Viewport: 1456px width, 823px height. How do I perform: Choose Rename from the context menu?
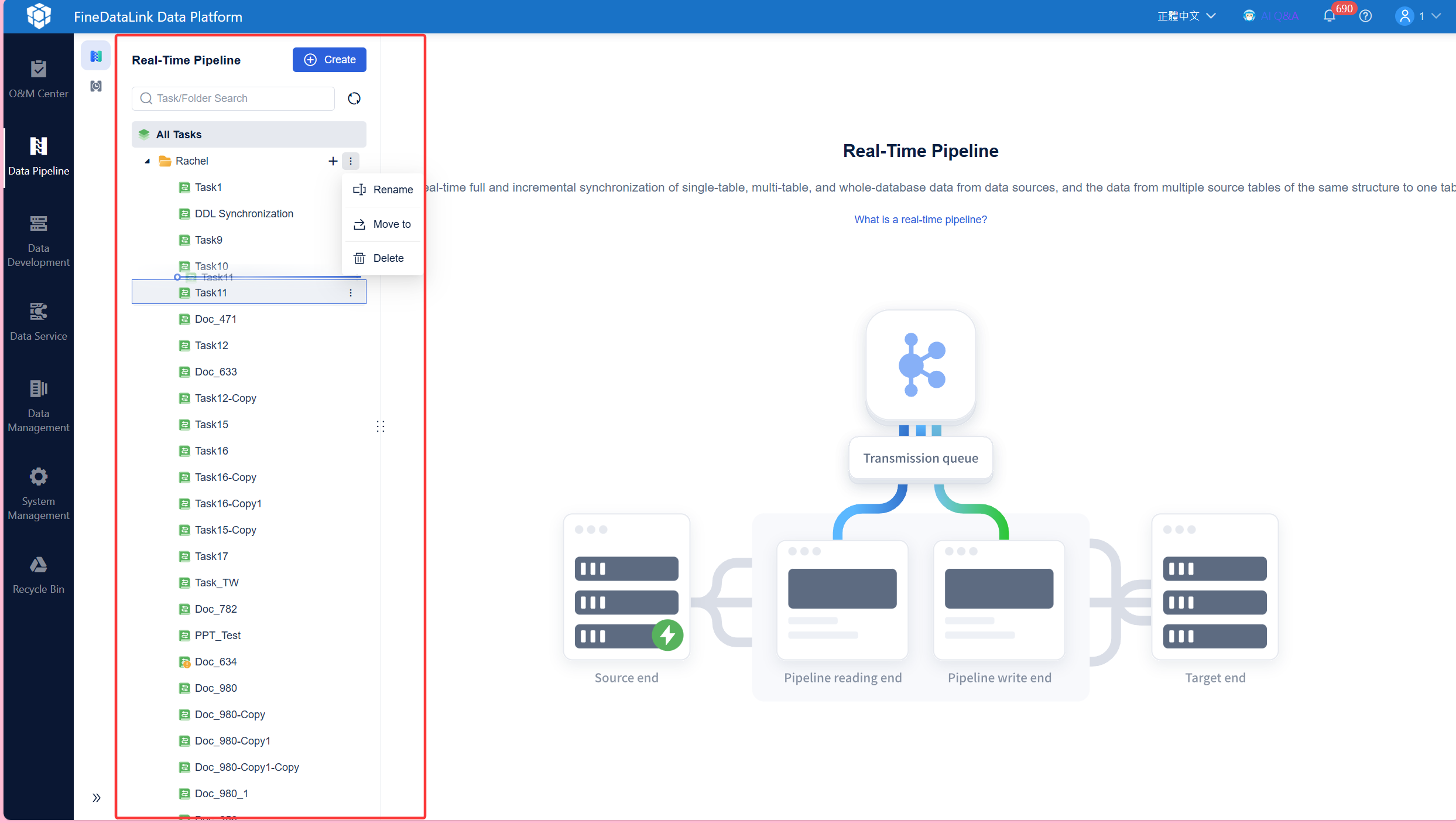[x=383, y=190]
